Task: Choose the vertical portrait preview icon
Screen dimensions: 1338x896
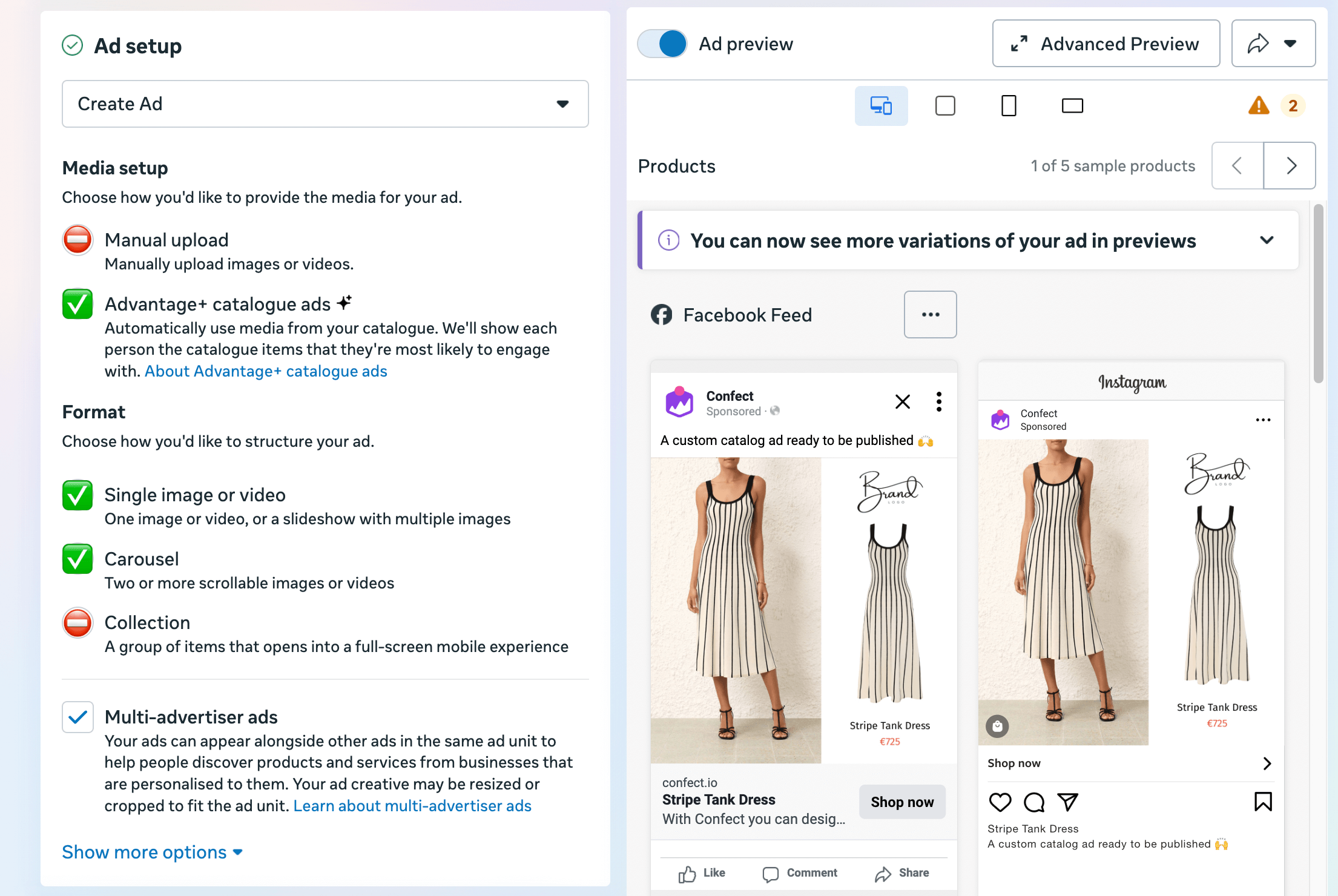Action: (1009, 106)
